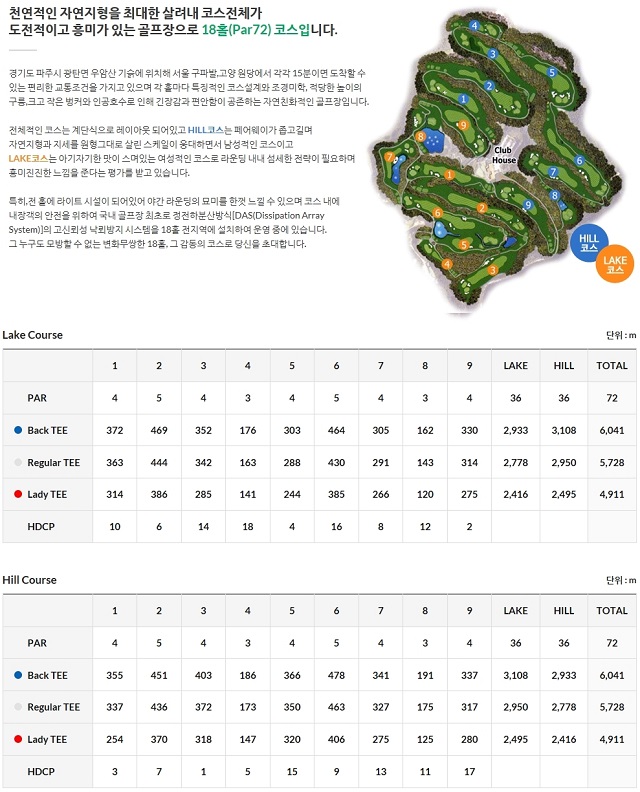
Task: Click grey Regular TEE dot in Lake Course table
Action: [18, 462]
